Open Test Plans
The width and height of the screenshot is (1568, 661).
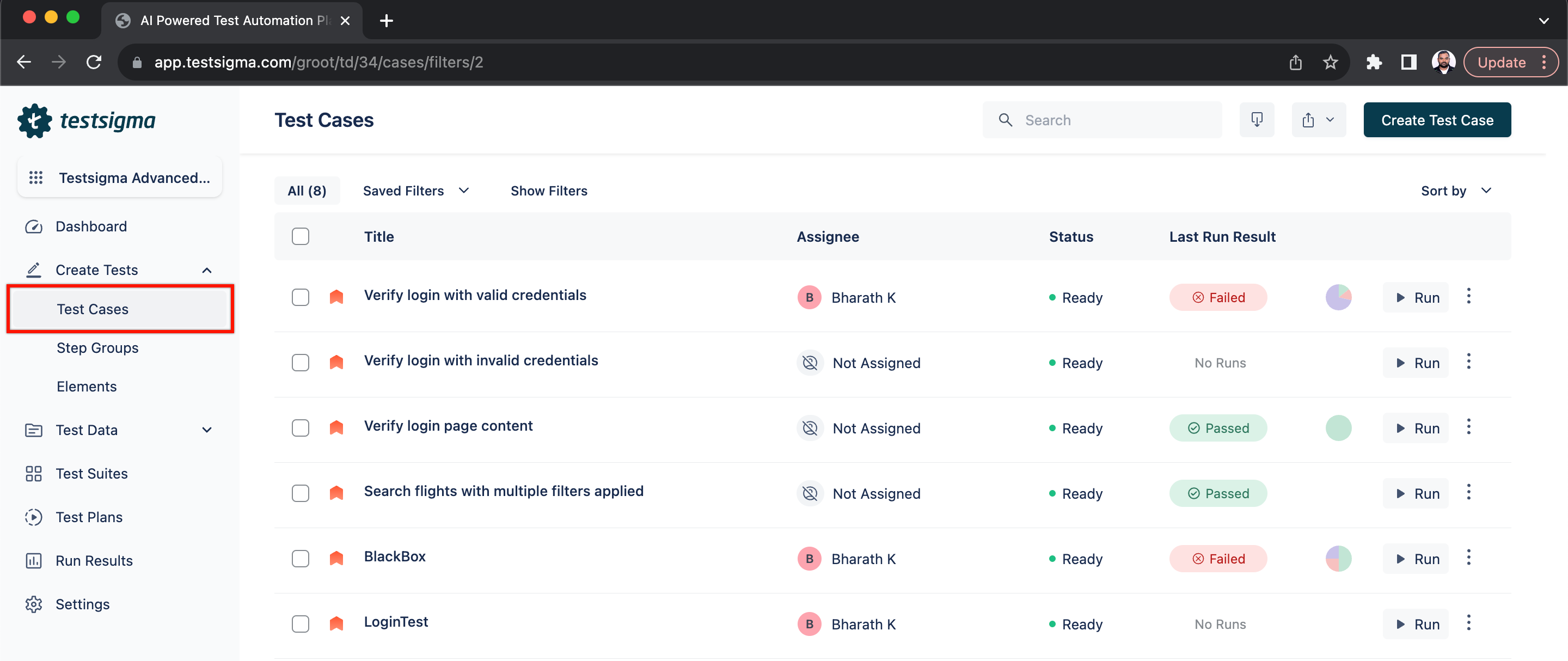89,517
